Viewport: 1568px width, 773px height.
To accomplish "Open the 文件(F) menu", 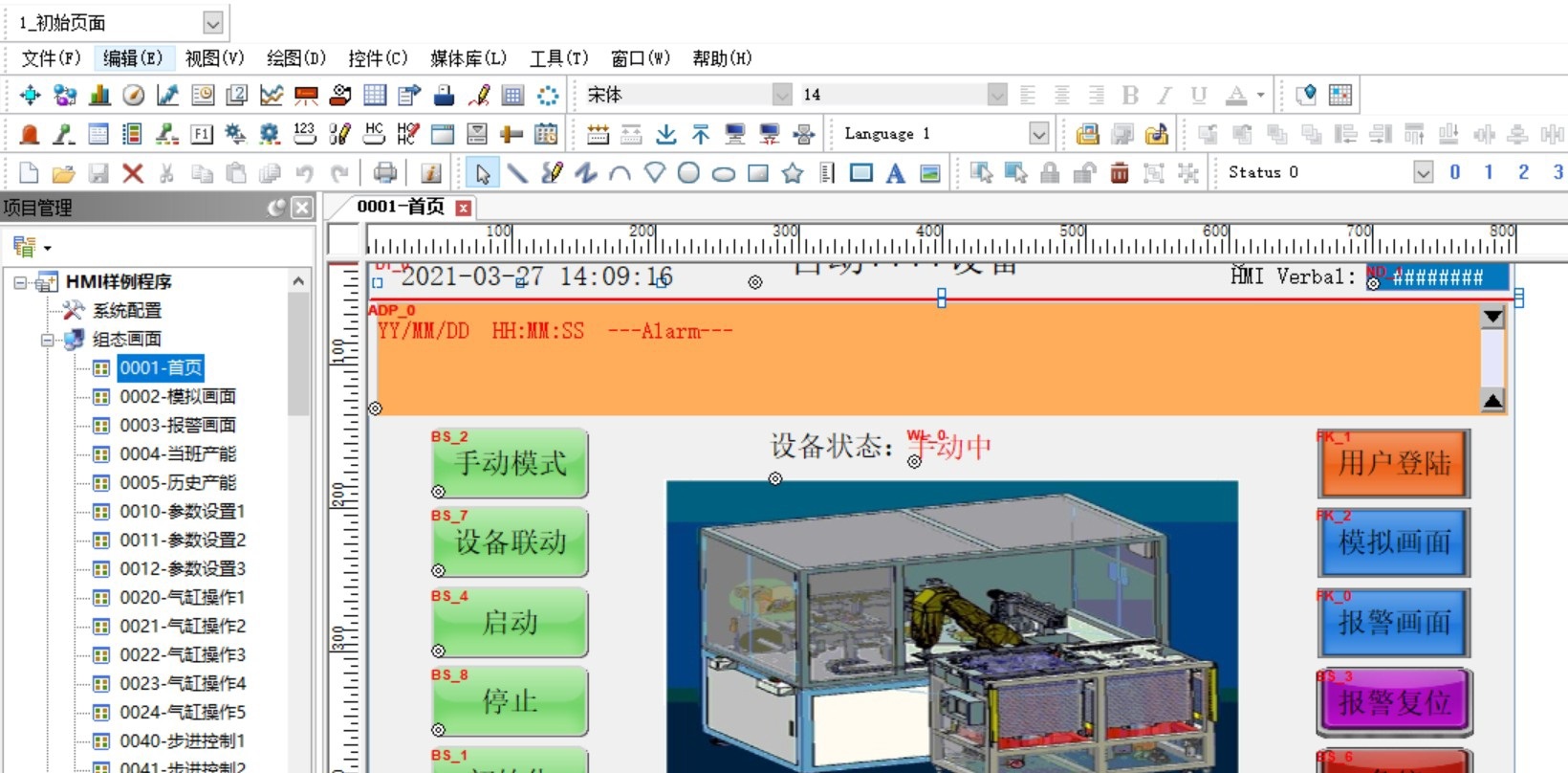I will click(x=52, y=58).
